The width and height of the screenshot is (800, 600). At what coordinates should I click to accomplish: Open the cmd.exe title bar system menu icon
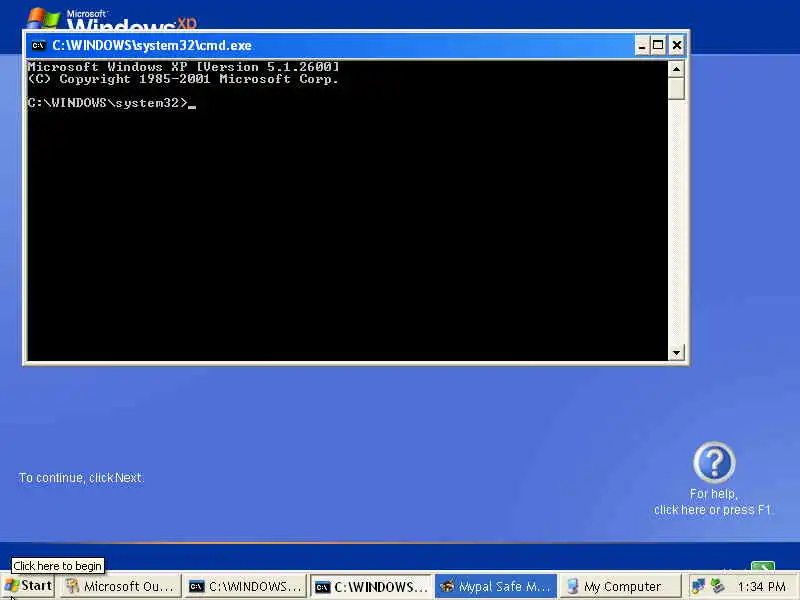(38, 45)
